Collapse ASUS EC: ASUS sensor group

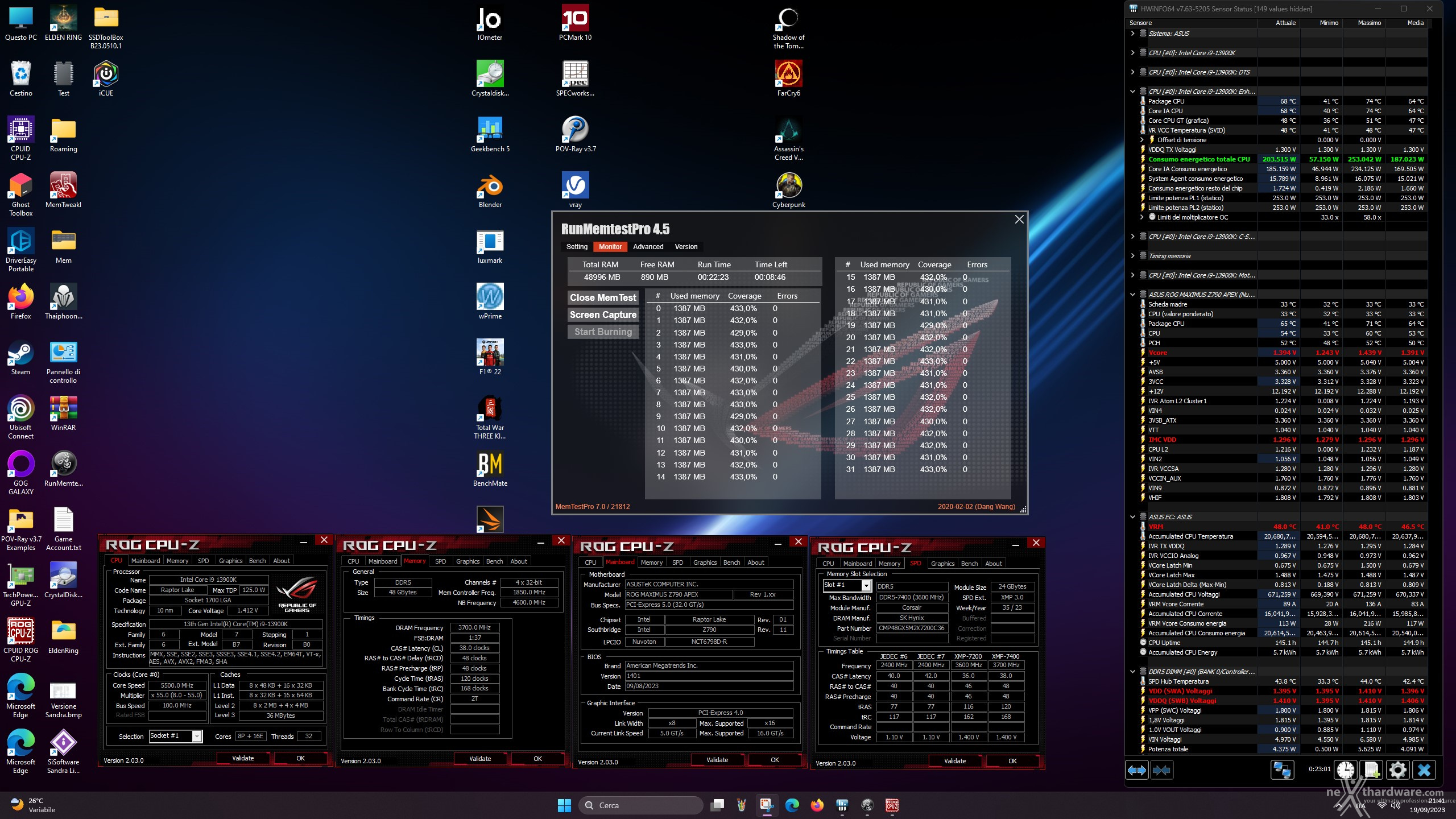[x=1132, y=517]
